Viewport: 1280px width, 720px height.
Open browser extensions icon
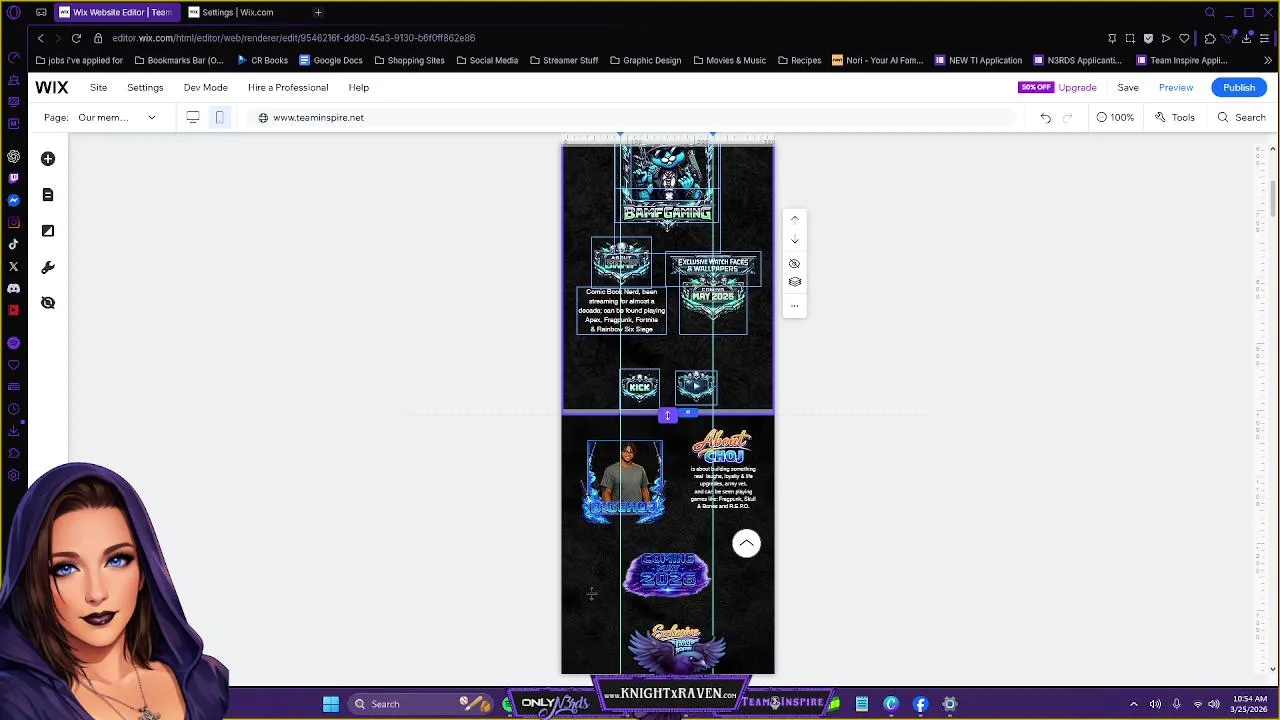coord(1210,38)
